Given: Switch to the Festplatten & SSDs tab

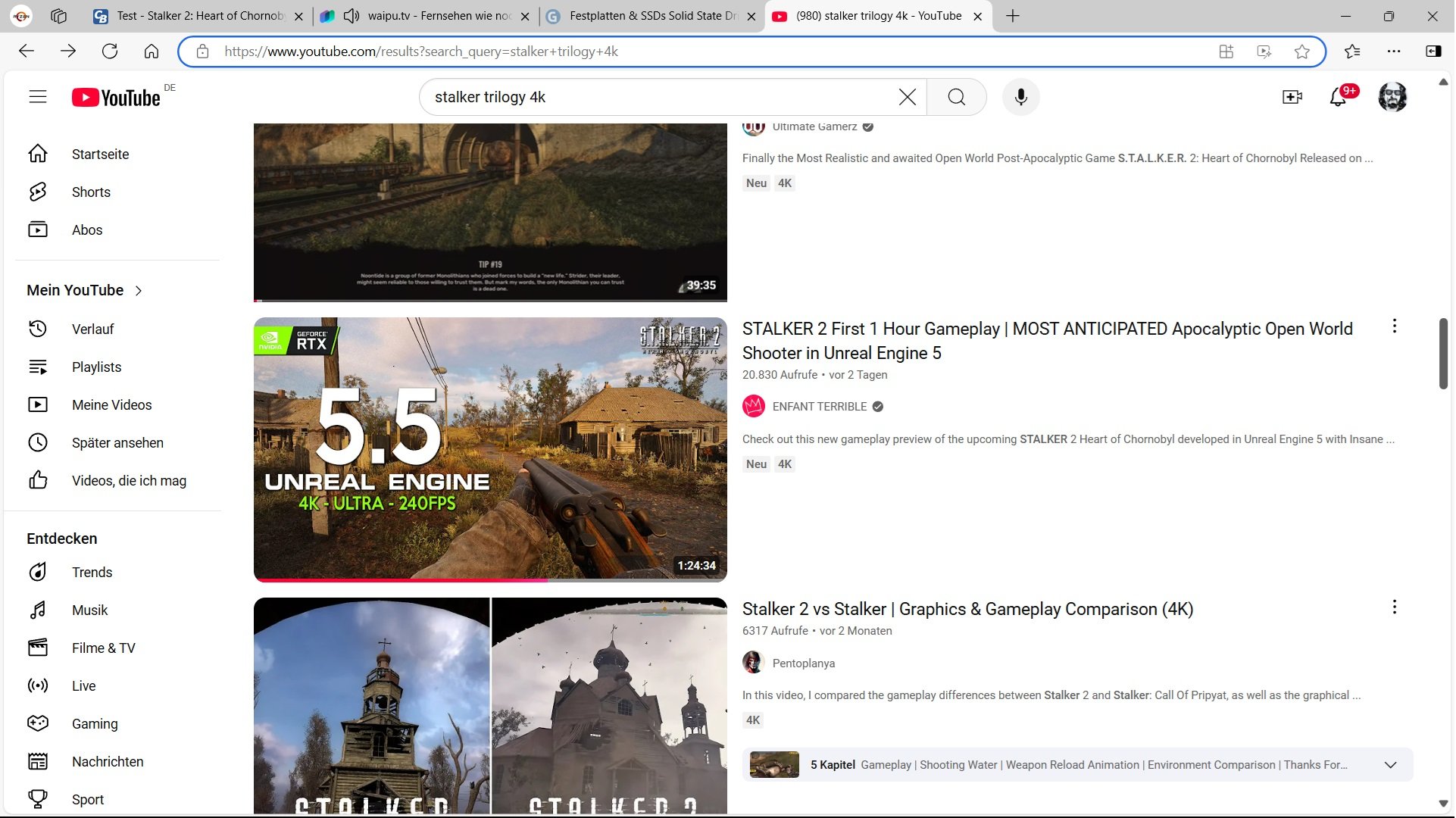Looking at the screenshot, I should coord(651,16).
